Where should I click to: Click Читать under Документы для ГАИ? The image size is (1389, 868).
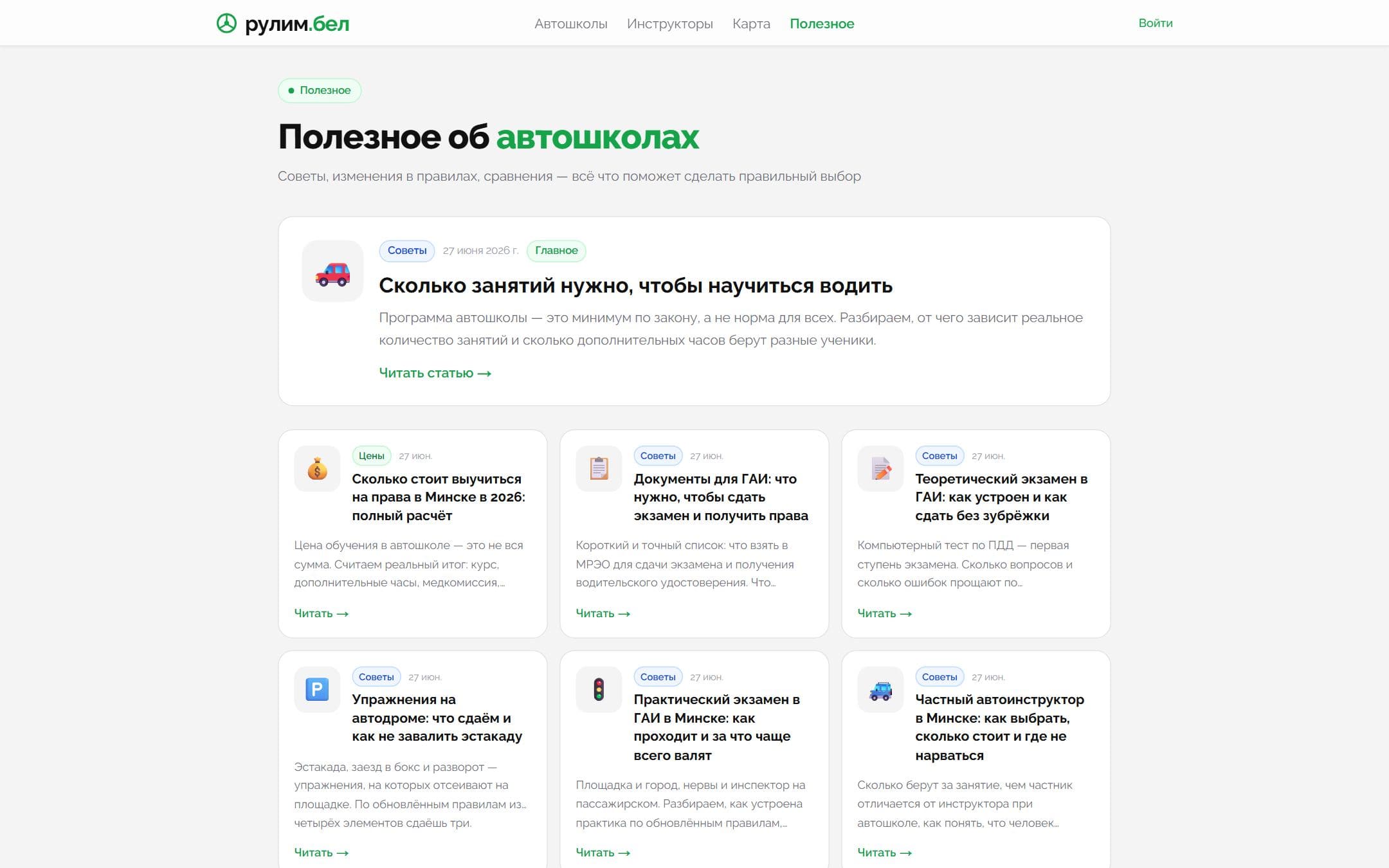click(x=603, y=613)
